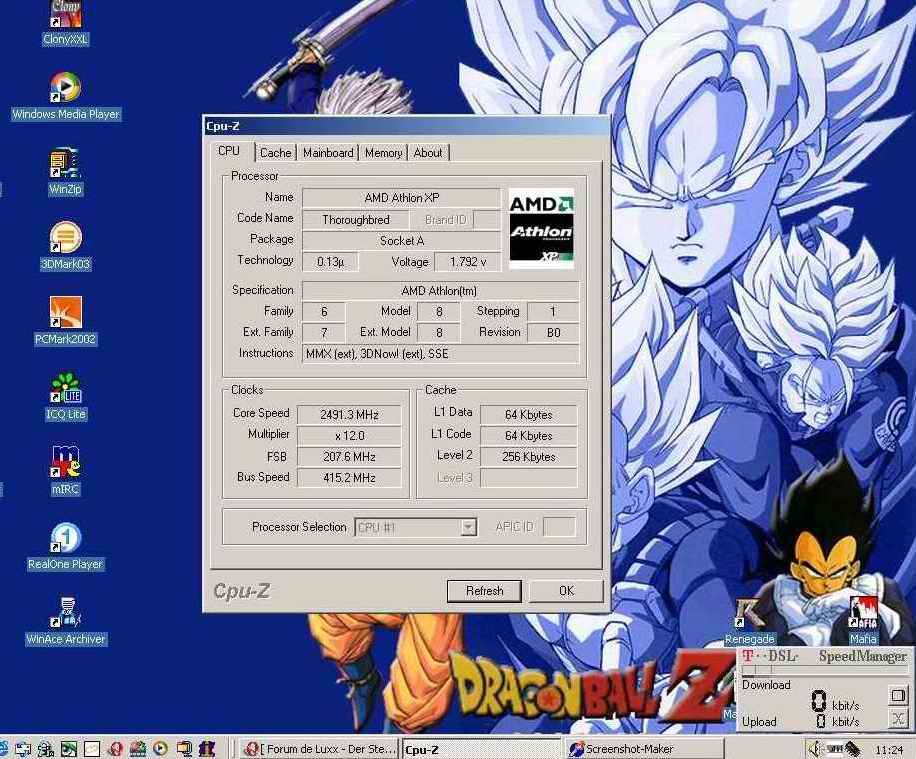The width and height of the screenshot is (916, 759).
Task: Click the dual monitor quick launch icon
Action: 184,748
